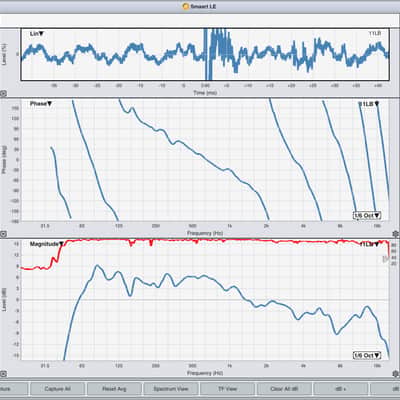Open the Magnitude graph type dropdown
This screenshot has height=400, width=400.
pos(47,244)
